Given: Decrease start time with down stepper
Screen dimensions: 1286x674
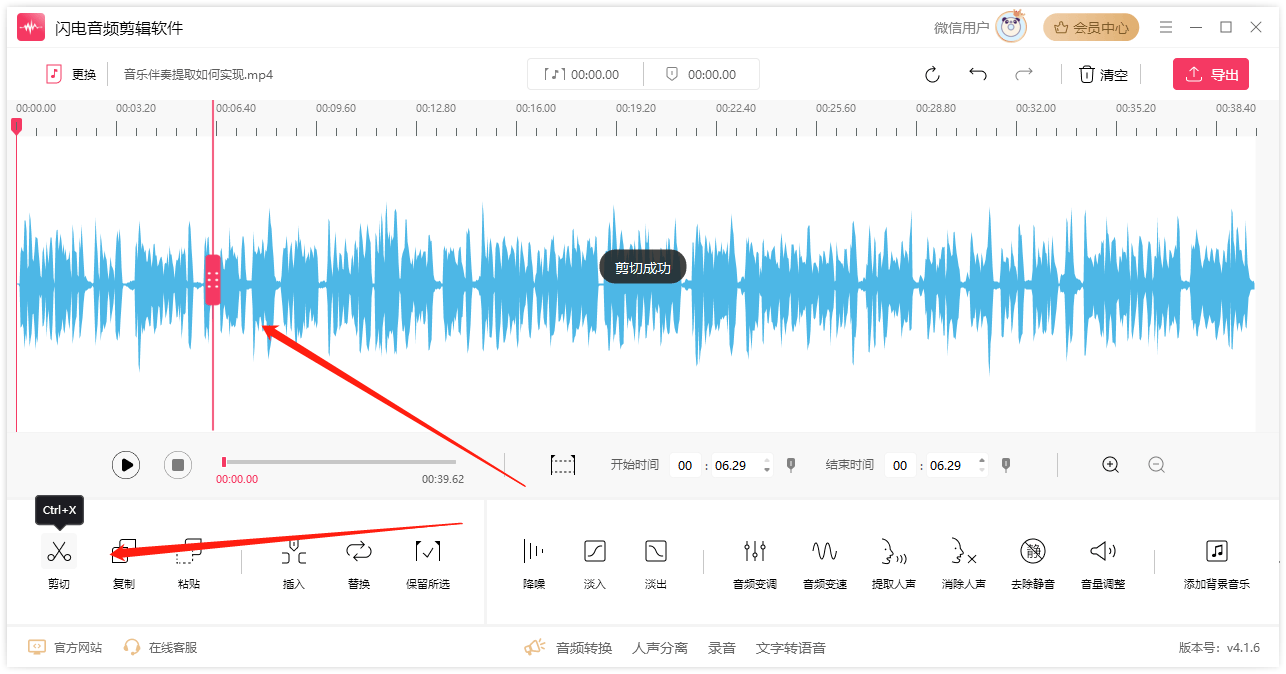Looking at the screenshot, I should (x=767, y=470).
